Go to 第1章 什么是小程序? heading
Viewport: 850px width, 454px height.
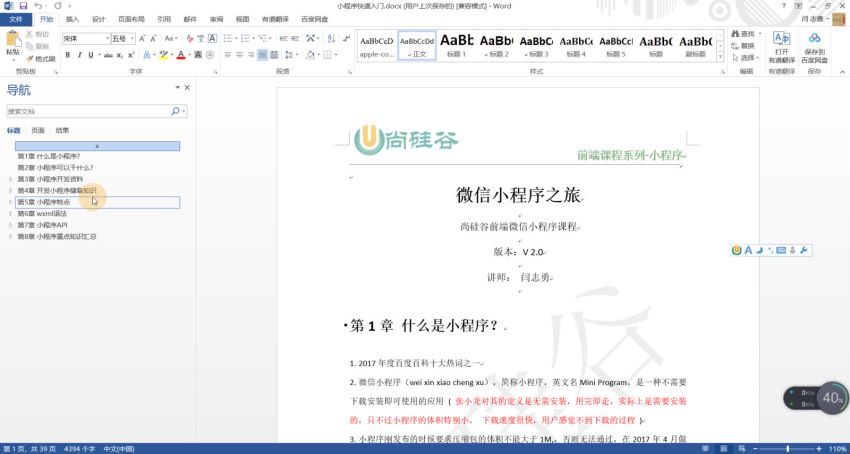[x=49, y=156]
